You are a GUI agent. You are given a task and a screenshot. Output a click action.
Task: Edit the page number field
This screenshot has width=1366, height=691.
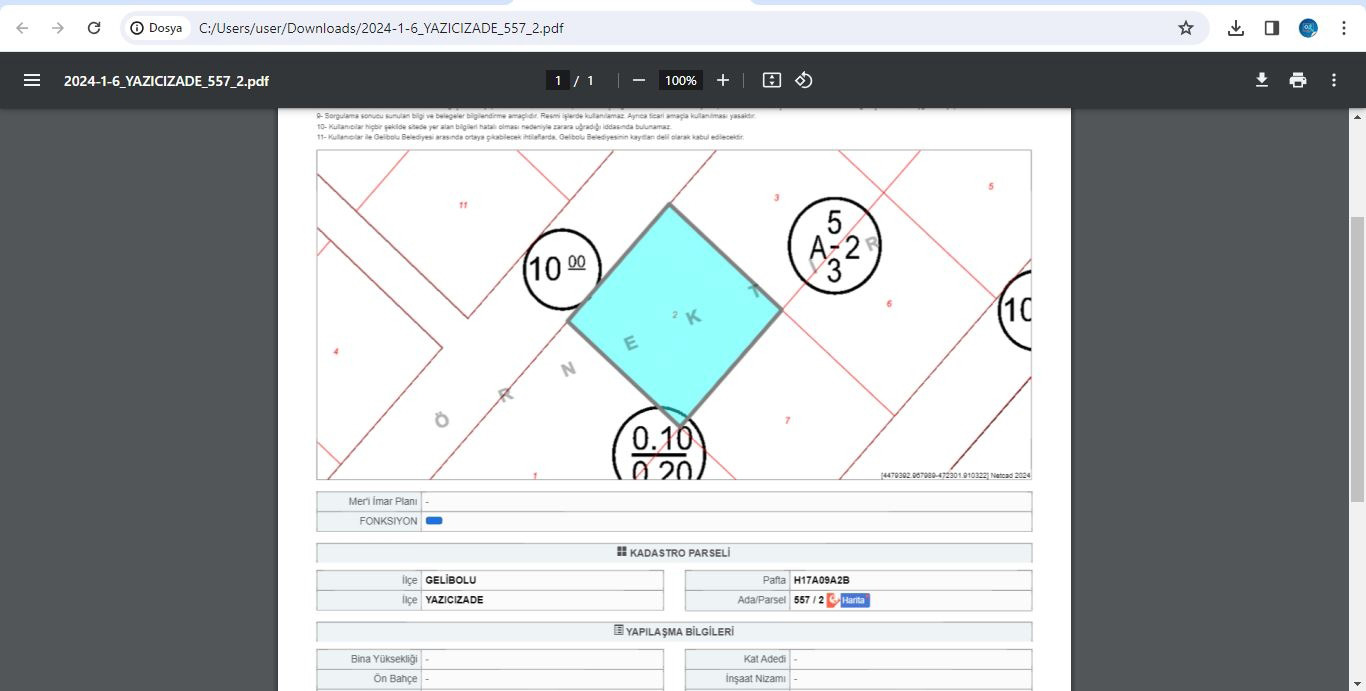point(557,80)
